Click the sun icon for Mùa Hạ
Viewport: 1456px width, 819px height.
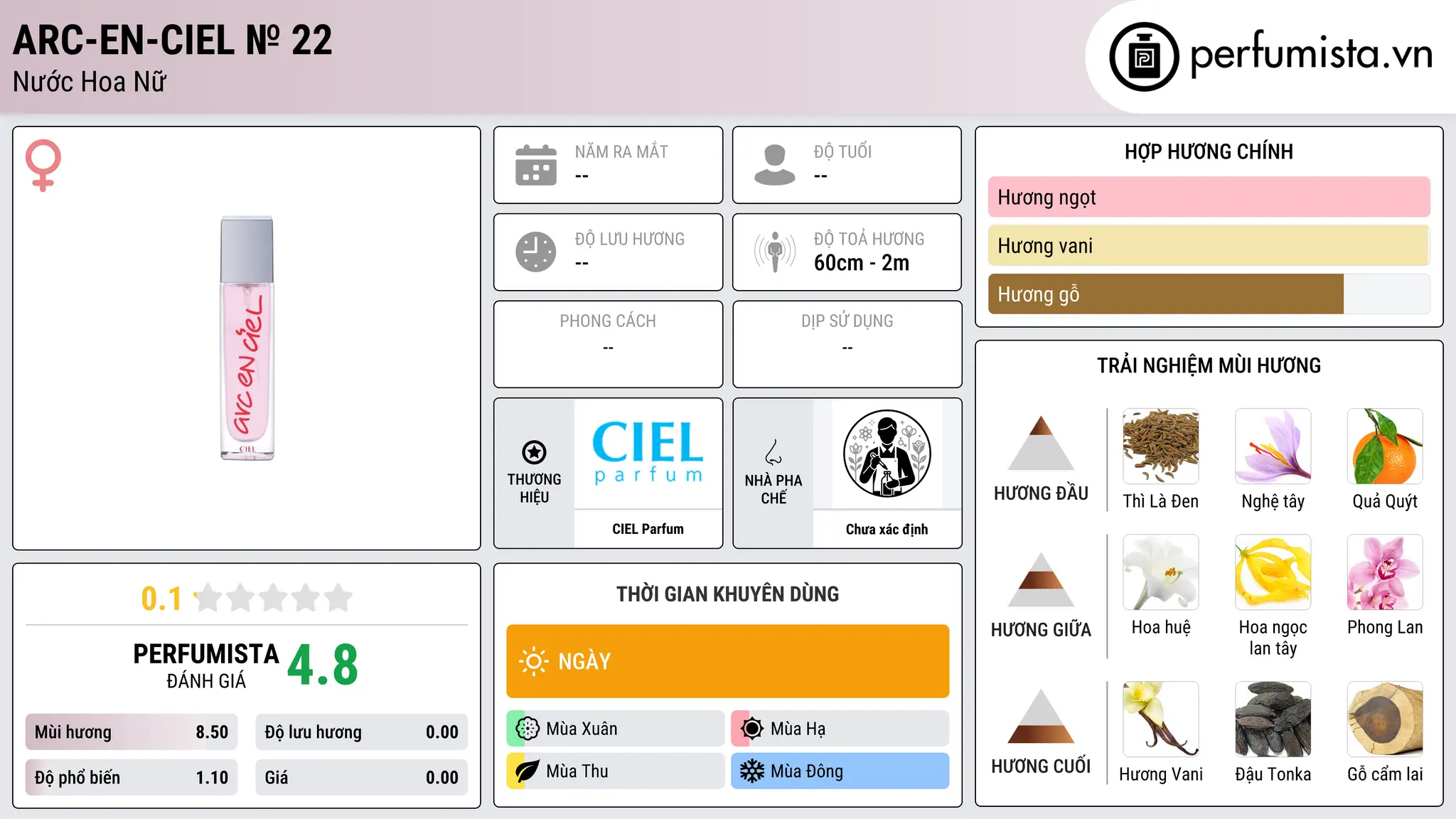752,729
